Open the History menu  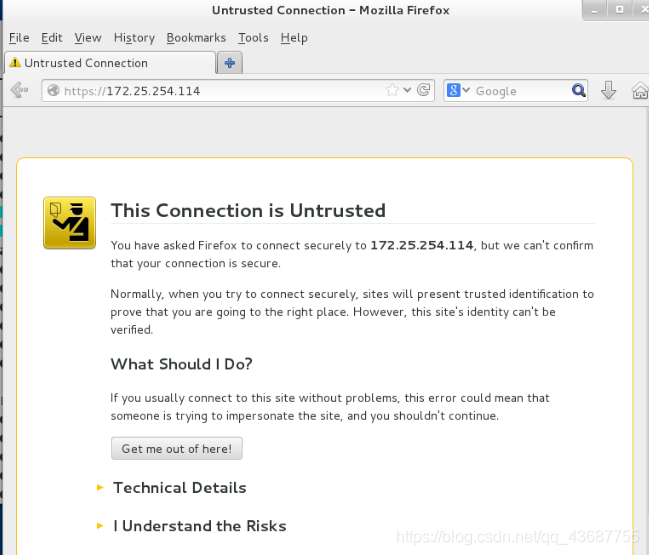pyautogui.click(x=134, y=38)
